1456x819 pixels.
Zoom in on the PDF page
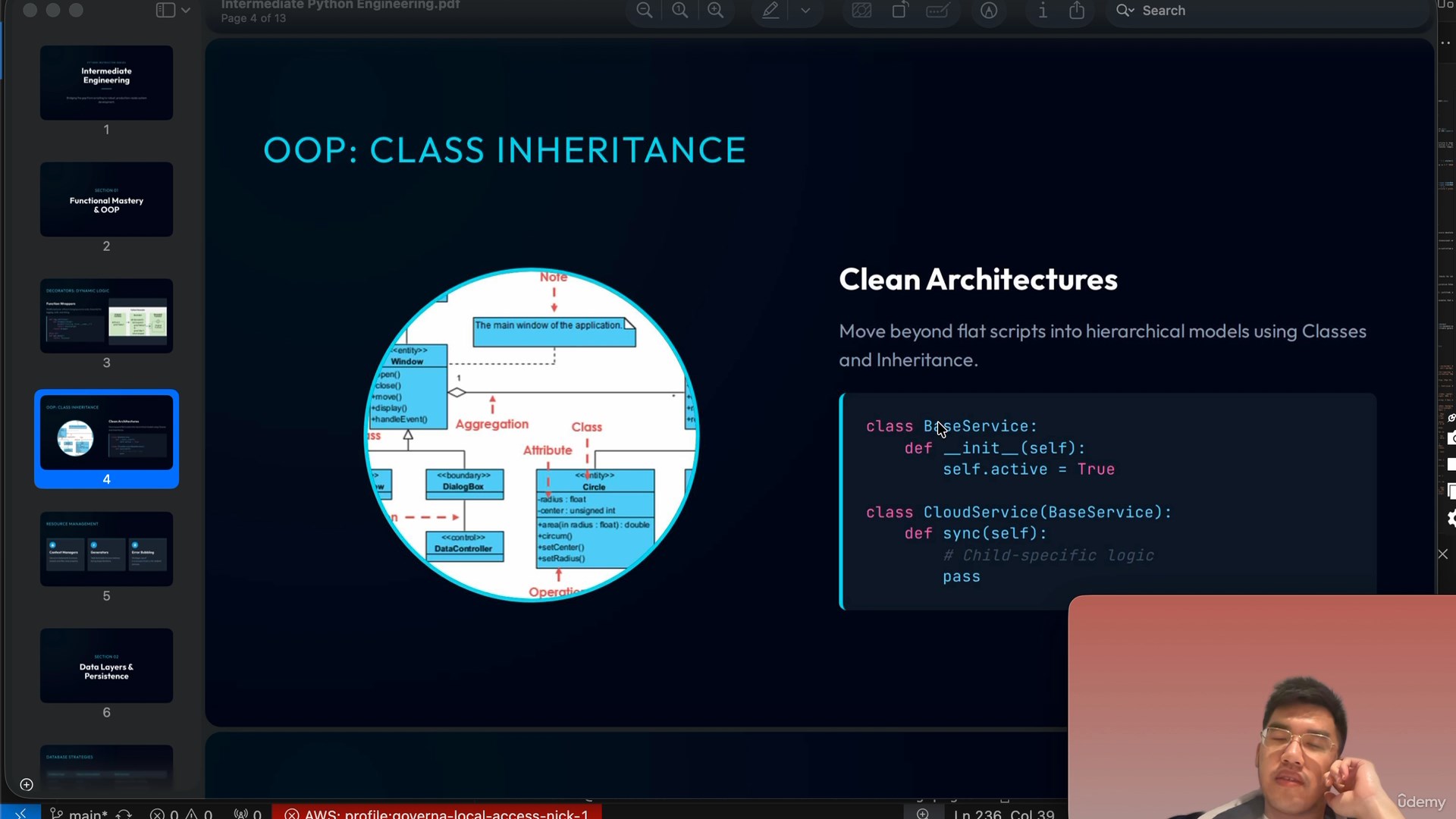click(x=716, y=11)
